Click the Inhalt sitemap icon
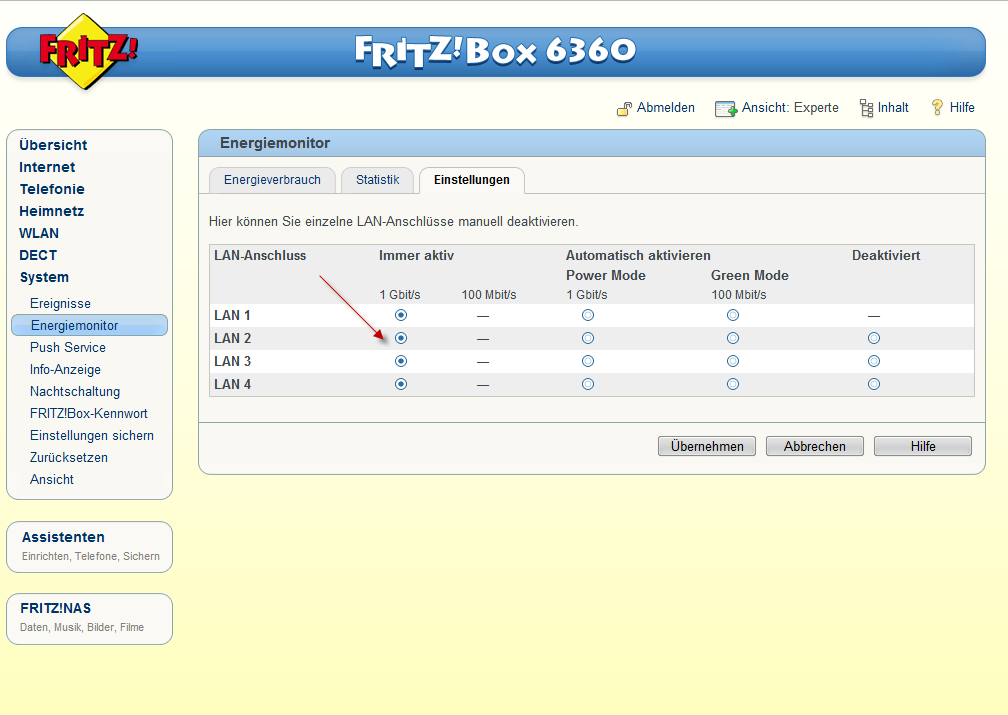Viewport: 1008px width, 715px height. [867, 108]
